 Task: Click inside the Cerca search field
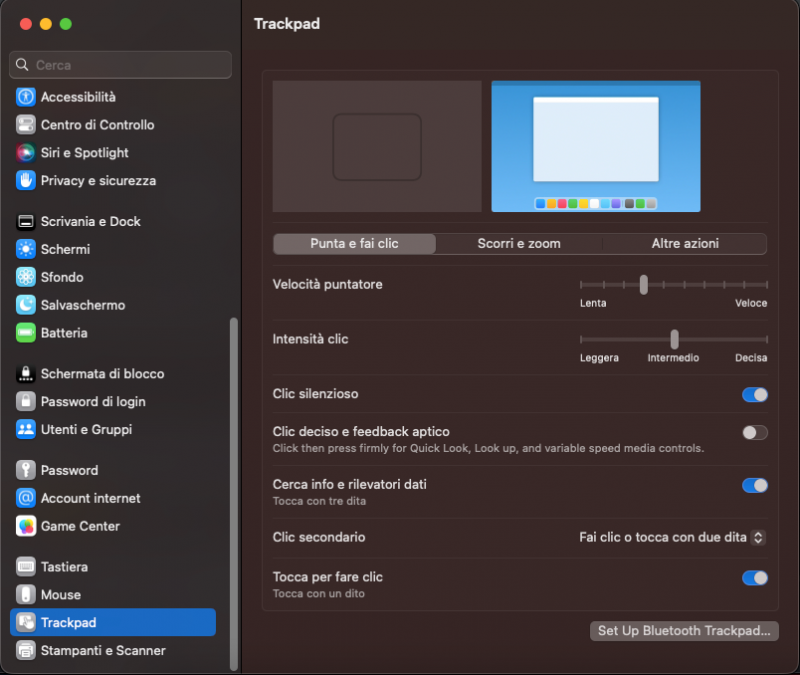119,64
